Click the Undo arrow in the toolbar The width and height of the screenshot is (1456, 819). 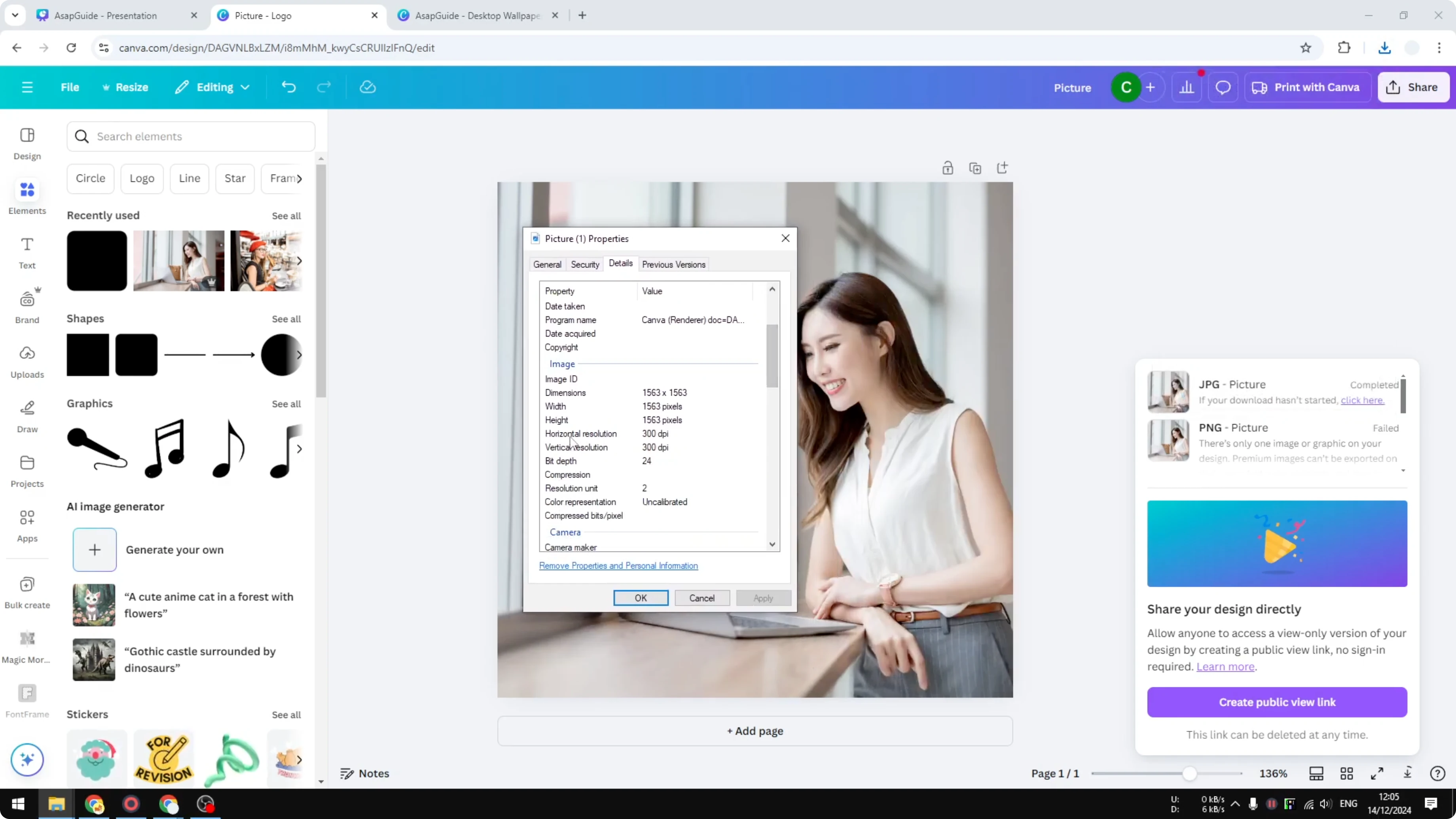click(x=289, y=87)
